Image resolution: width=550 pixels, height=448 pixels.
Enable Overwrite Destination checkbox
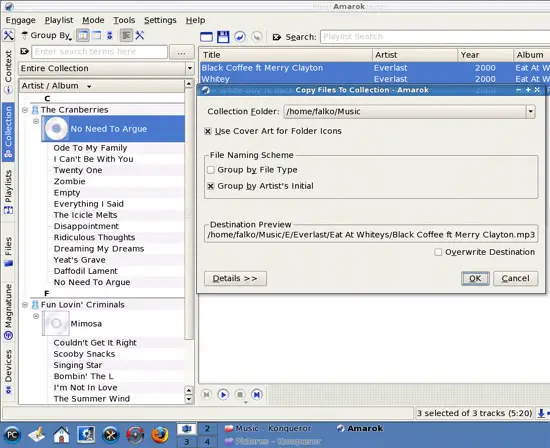point(438,252)
